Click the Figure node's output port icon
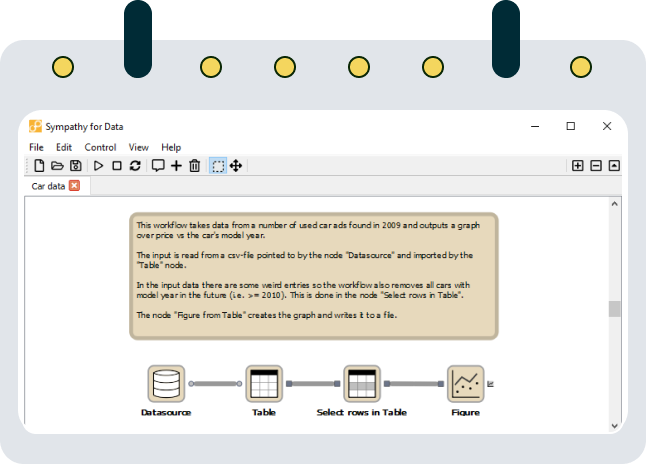The height and width of the screenshot is (464, 646). point(490,384)
